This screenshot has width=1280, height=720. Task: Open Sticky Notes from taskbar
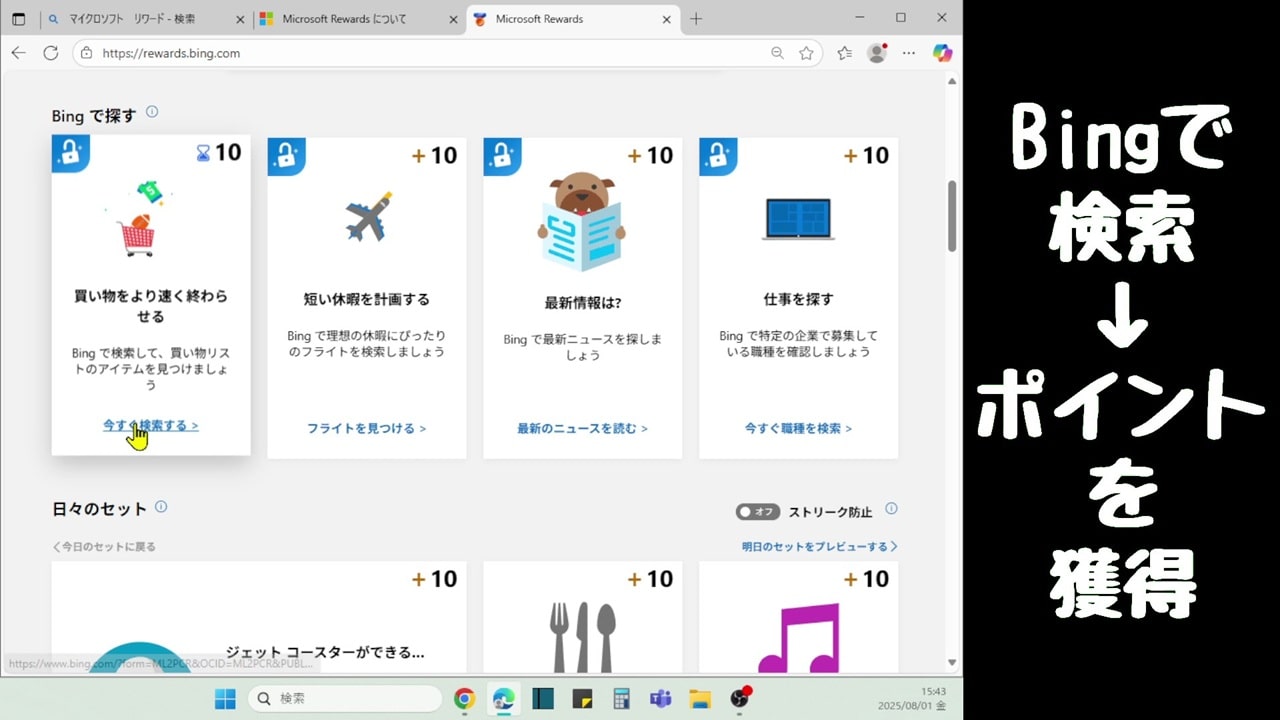(x=582, y=698)
